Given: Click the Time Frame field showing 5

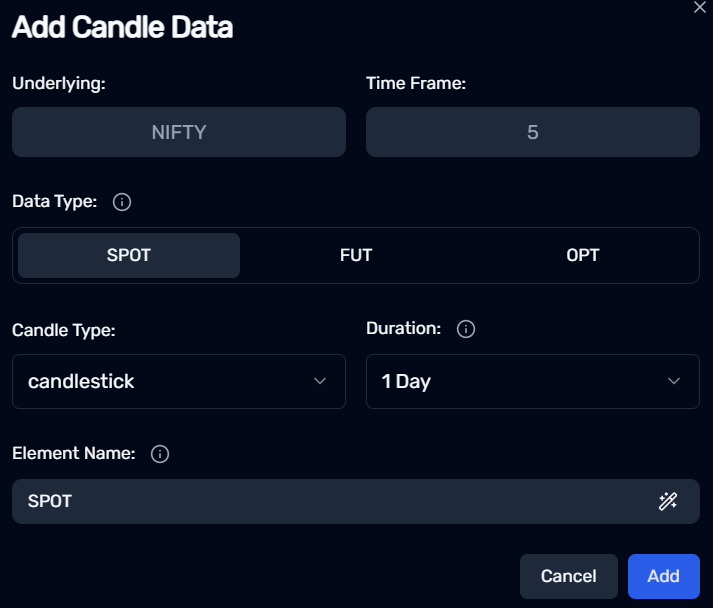Looking at the screenshot, I should (532, 132).
